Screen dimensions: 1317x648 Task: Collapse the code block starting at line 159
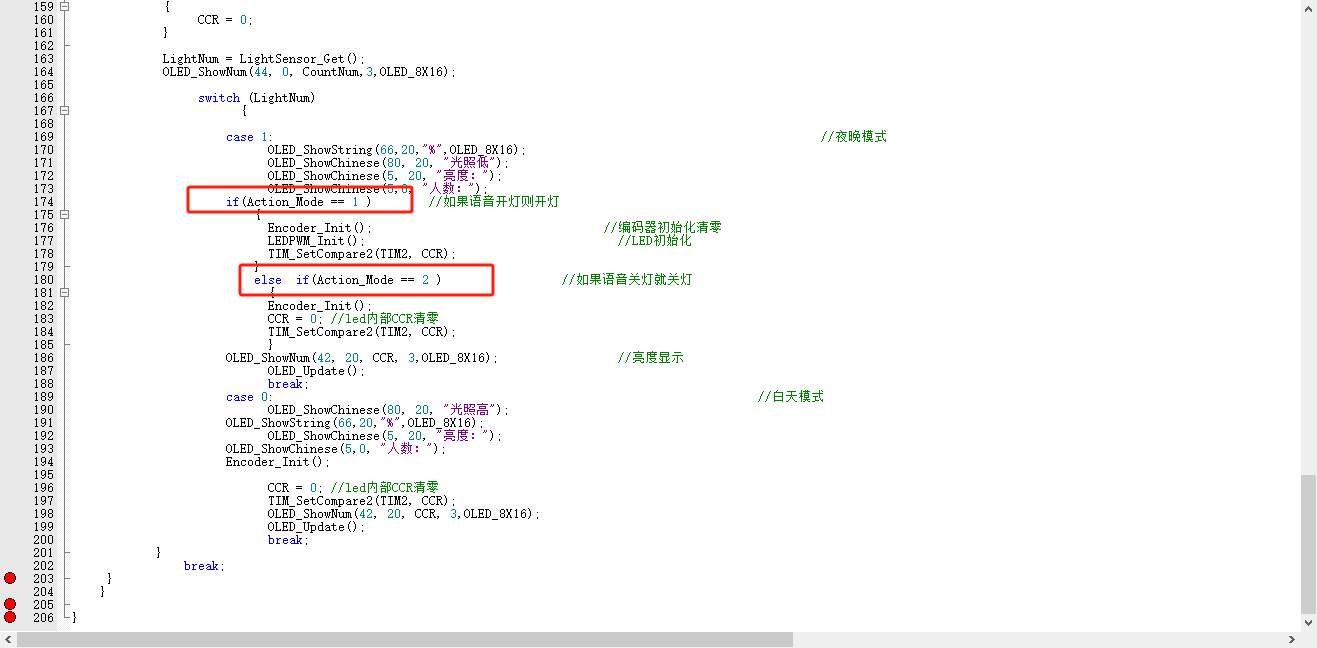[63, 5]
